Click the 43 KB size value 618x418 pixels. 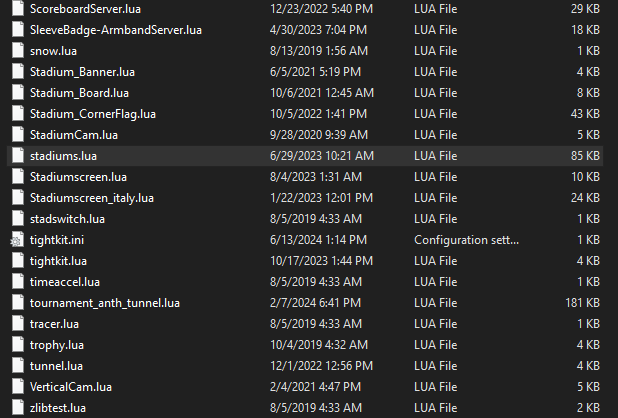(585, 114)
